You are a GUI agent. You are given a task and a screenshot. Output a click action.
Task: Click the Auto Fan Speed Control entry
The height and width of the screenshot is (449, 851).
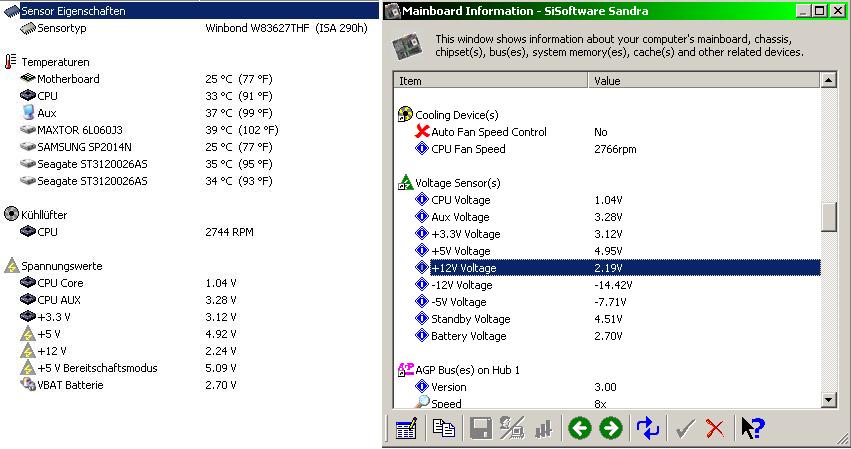click(488, 132)
